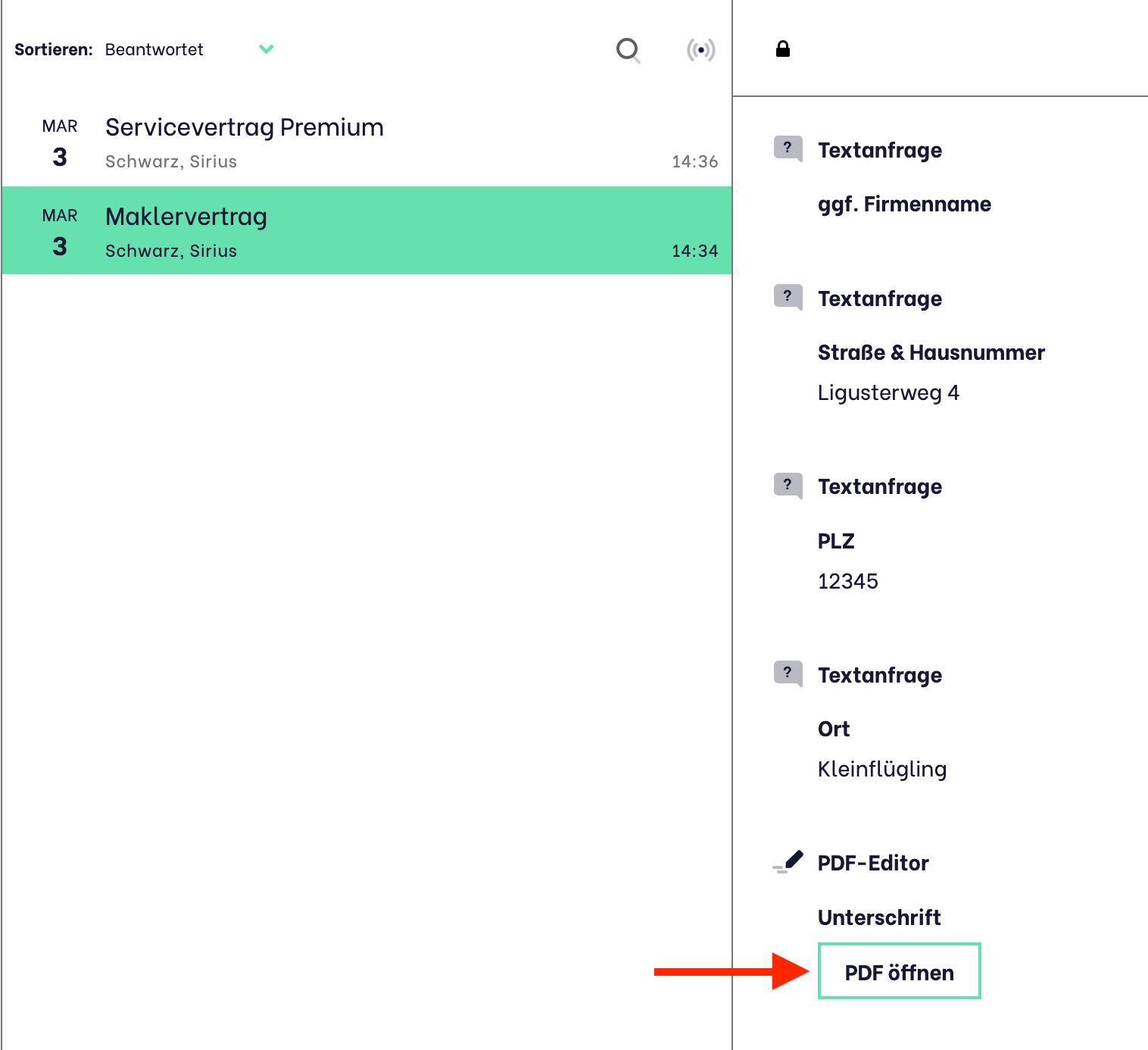1148x1050 pixels.
Task: Click the PDF-Editor section heading
Action: coord(873,863)
